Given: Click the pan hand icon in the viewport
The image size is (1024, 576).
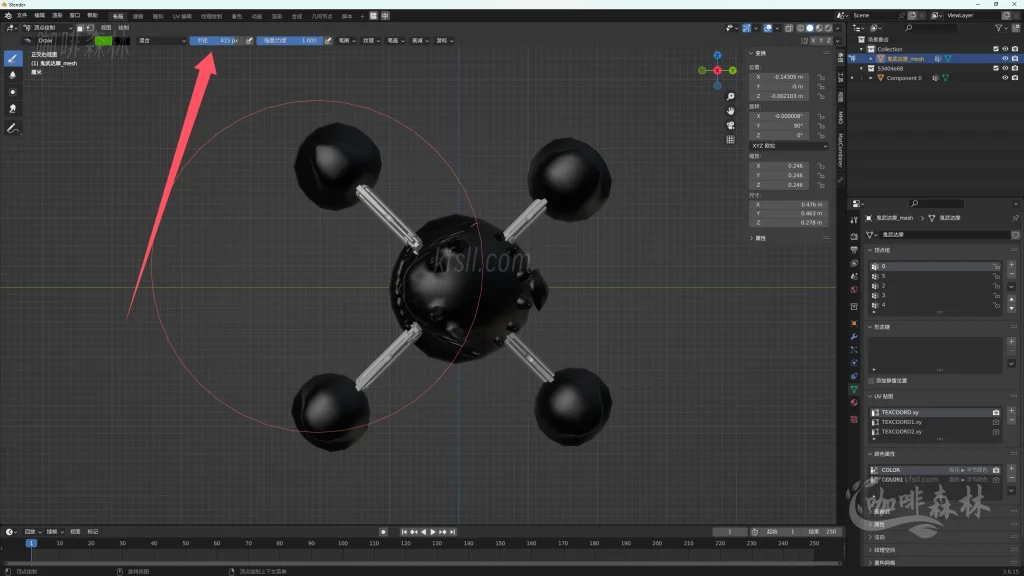Looking at the screenshot, I should pyautogui.click(x=731, y=110).
